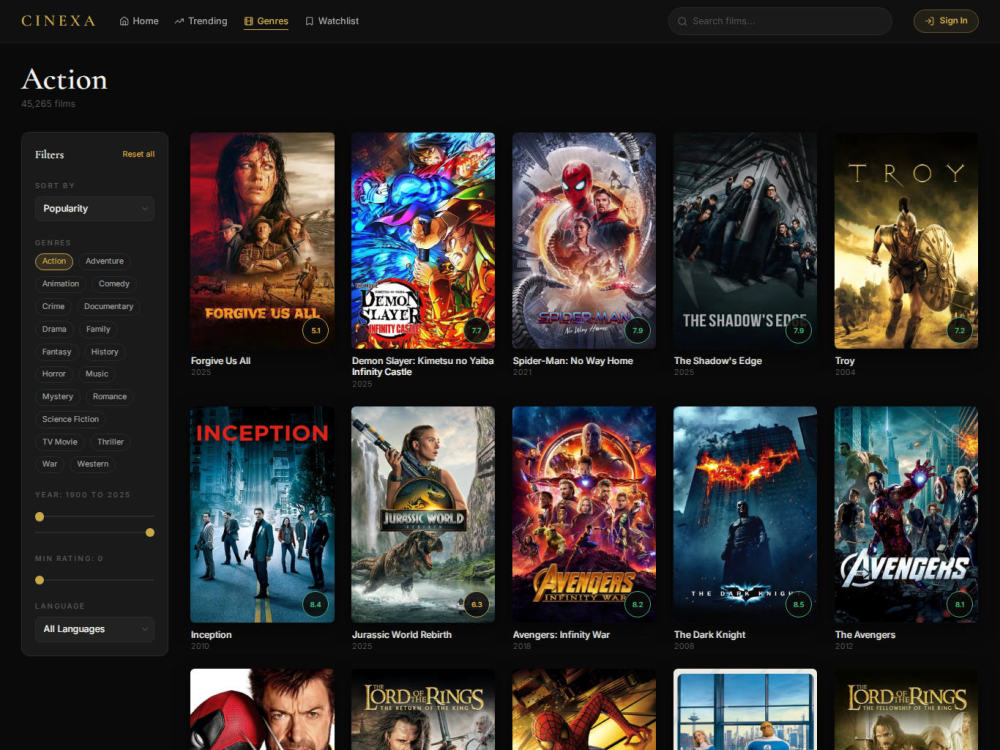Image resolution: width=1000 pixels, height=750 pixels.
Task: Toggle the Documentary genre chip
Action: point(108,307)
